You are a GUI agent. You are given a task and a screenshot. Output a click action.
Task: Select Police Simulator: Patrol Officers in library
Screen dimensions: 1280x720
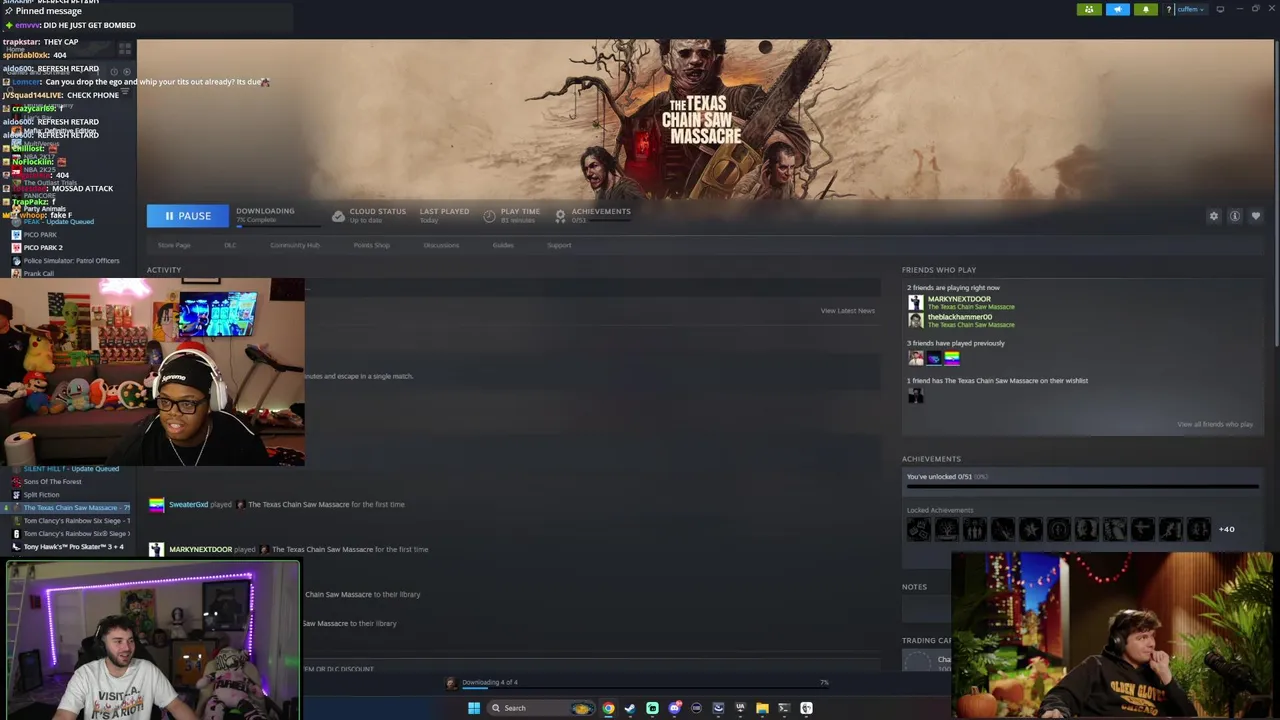point(71,261)
